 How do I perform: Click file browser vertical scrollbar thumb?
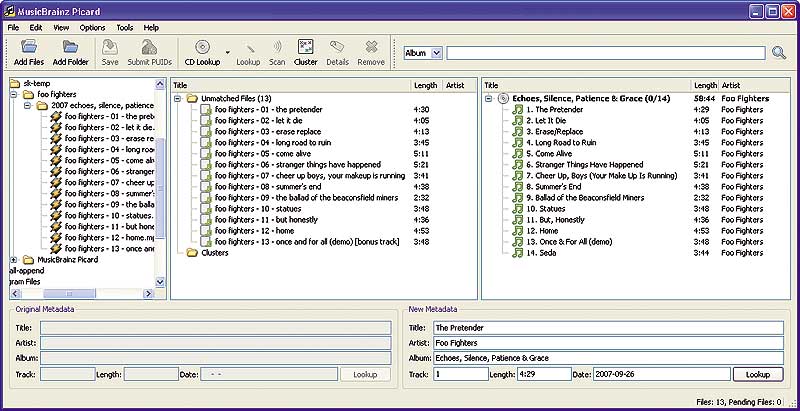[x=160, y=188]
